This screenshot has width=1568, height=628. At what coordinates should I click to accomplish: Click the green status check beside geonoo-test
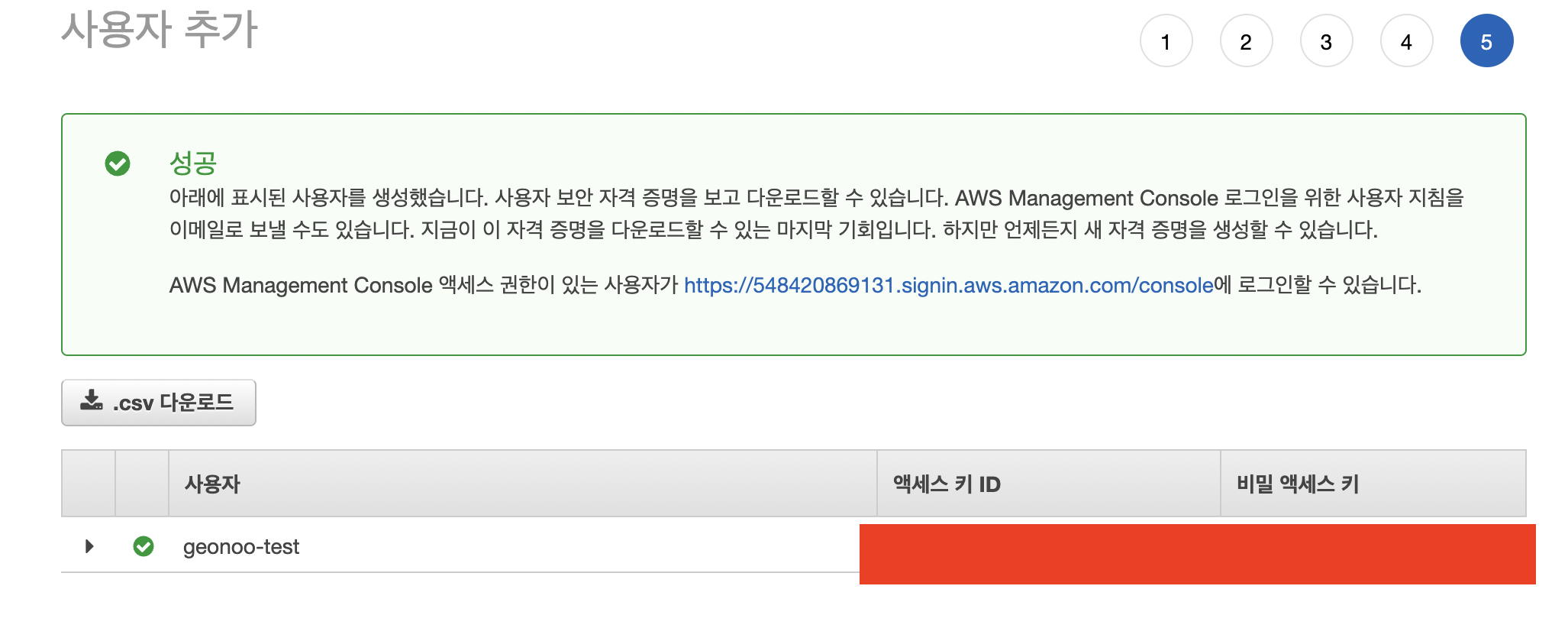pos(144,546)
